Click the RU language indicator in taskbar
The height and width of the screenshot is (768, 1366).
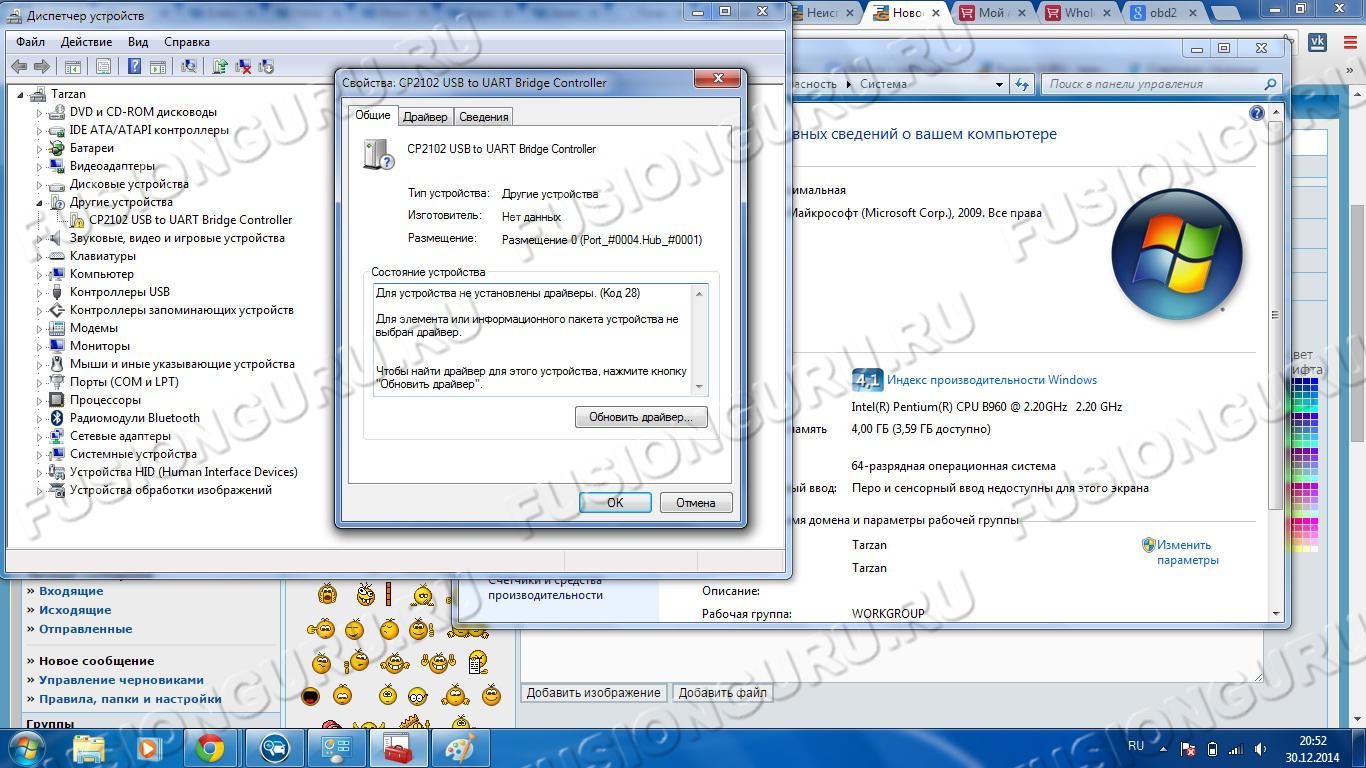point(1136,746)
